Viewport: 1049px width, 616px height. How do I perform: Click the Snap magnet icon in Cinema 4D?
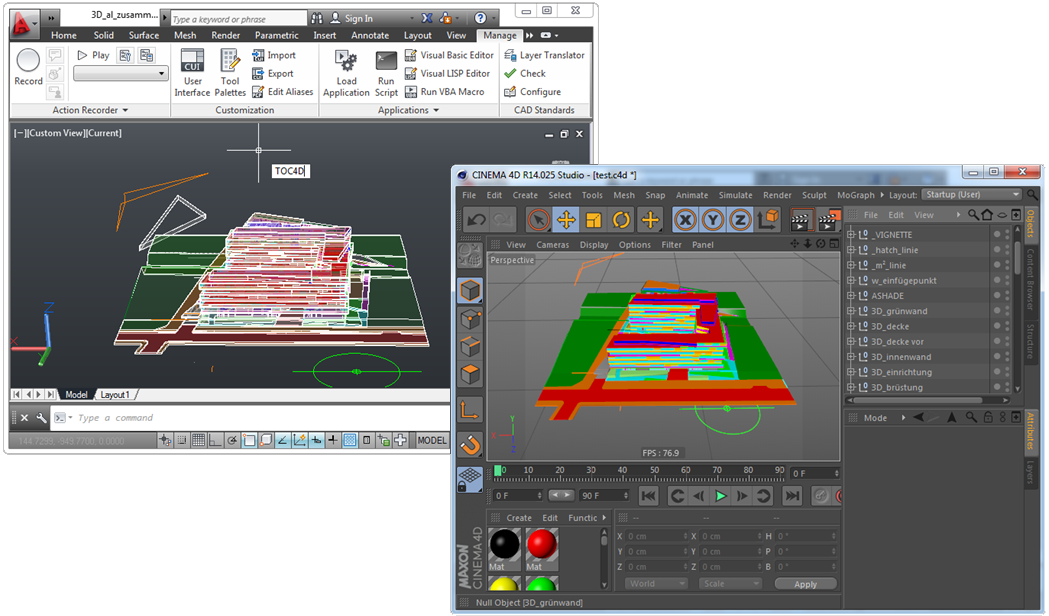pos(470,444)
